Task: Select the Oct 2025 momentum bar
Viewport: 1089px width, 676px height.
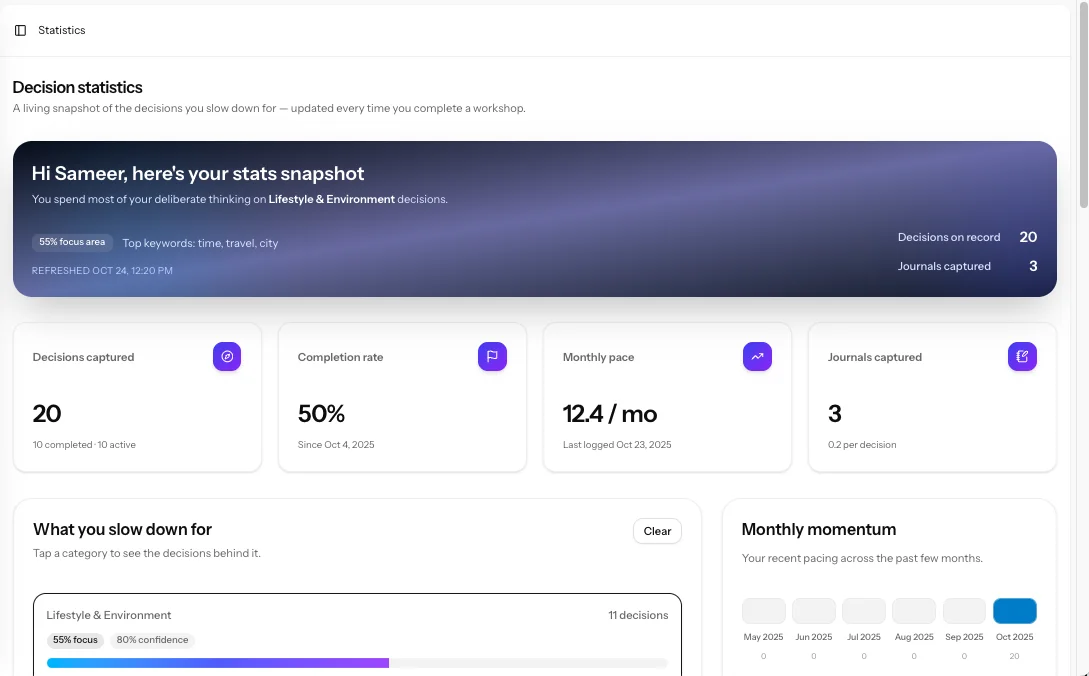Action: coord(1014,610)
